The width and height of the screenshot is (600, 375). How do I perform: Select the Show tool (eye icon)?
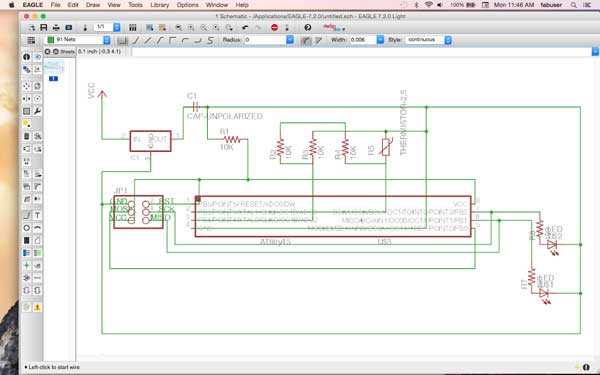(38, 57)
